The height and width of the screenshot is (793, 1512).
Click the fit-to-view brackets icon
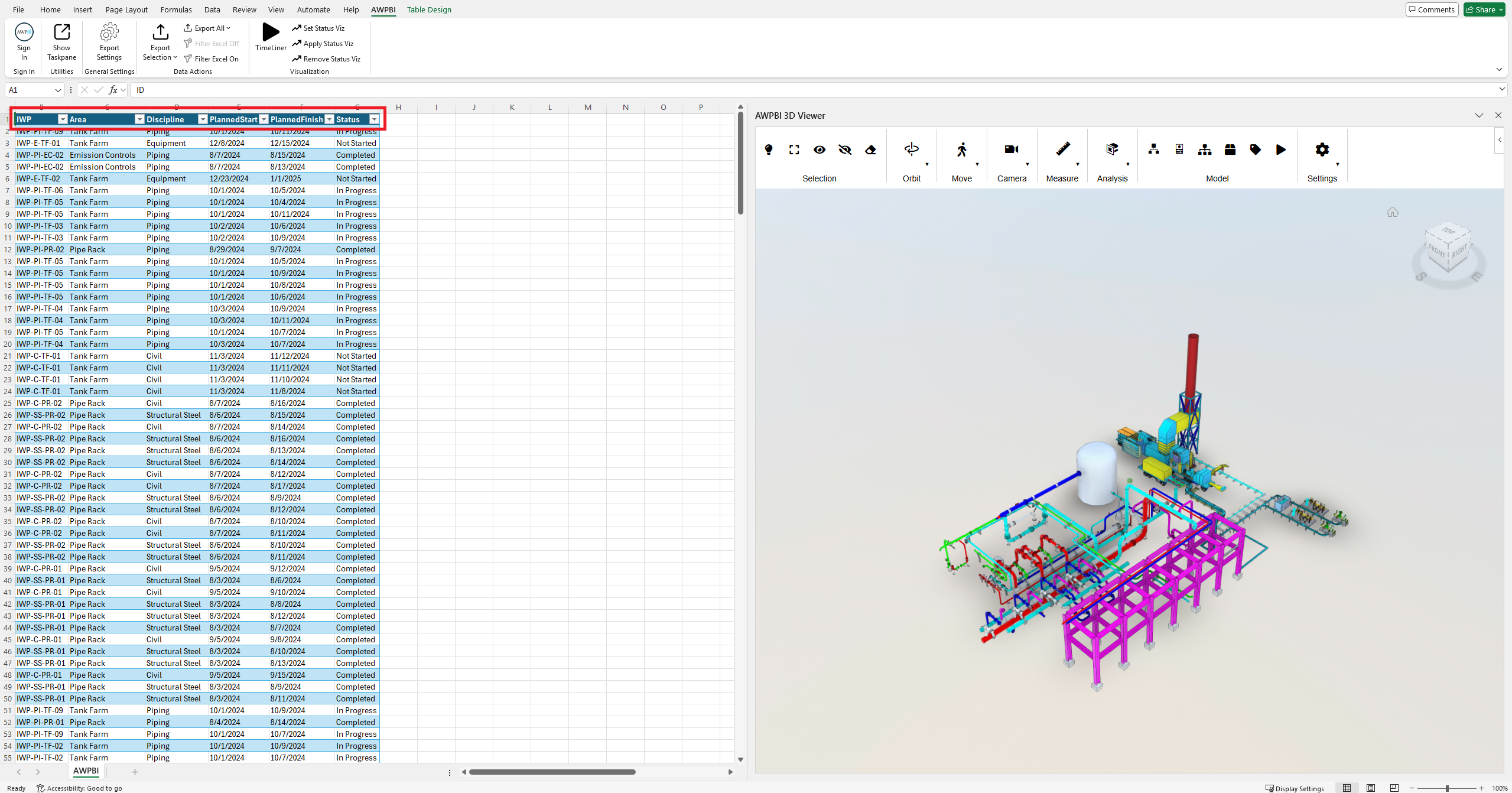pos(794,149)
